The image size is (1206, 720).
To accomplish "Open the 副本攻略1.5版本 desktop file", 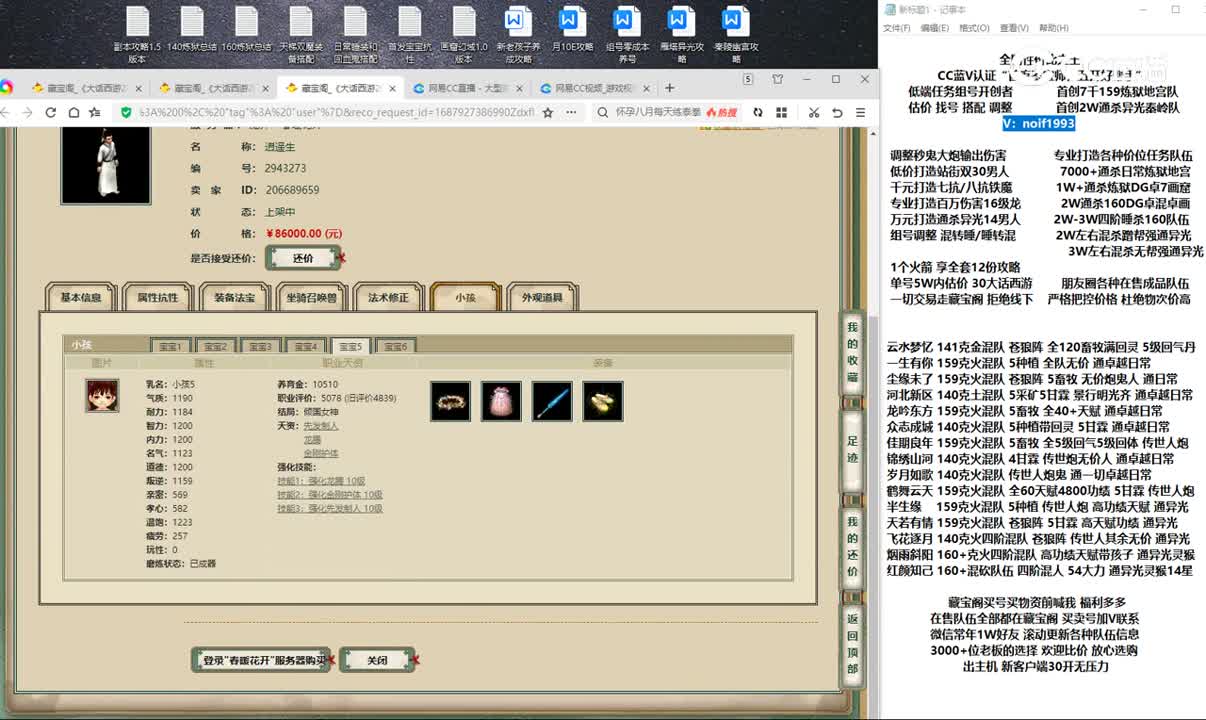I will pyautogui.click(x=137, y=34).
